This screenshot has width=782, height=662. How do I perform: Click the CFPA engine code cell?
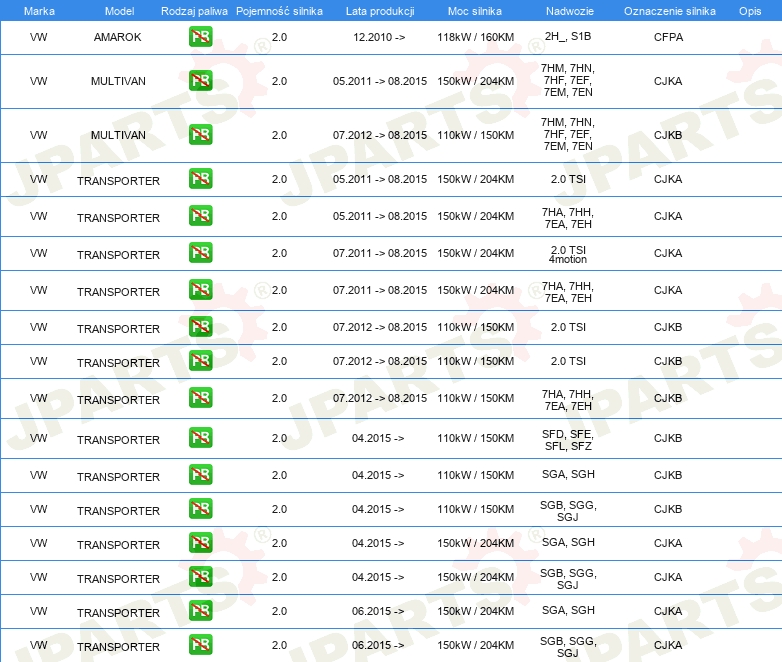point(667,38)
